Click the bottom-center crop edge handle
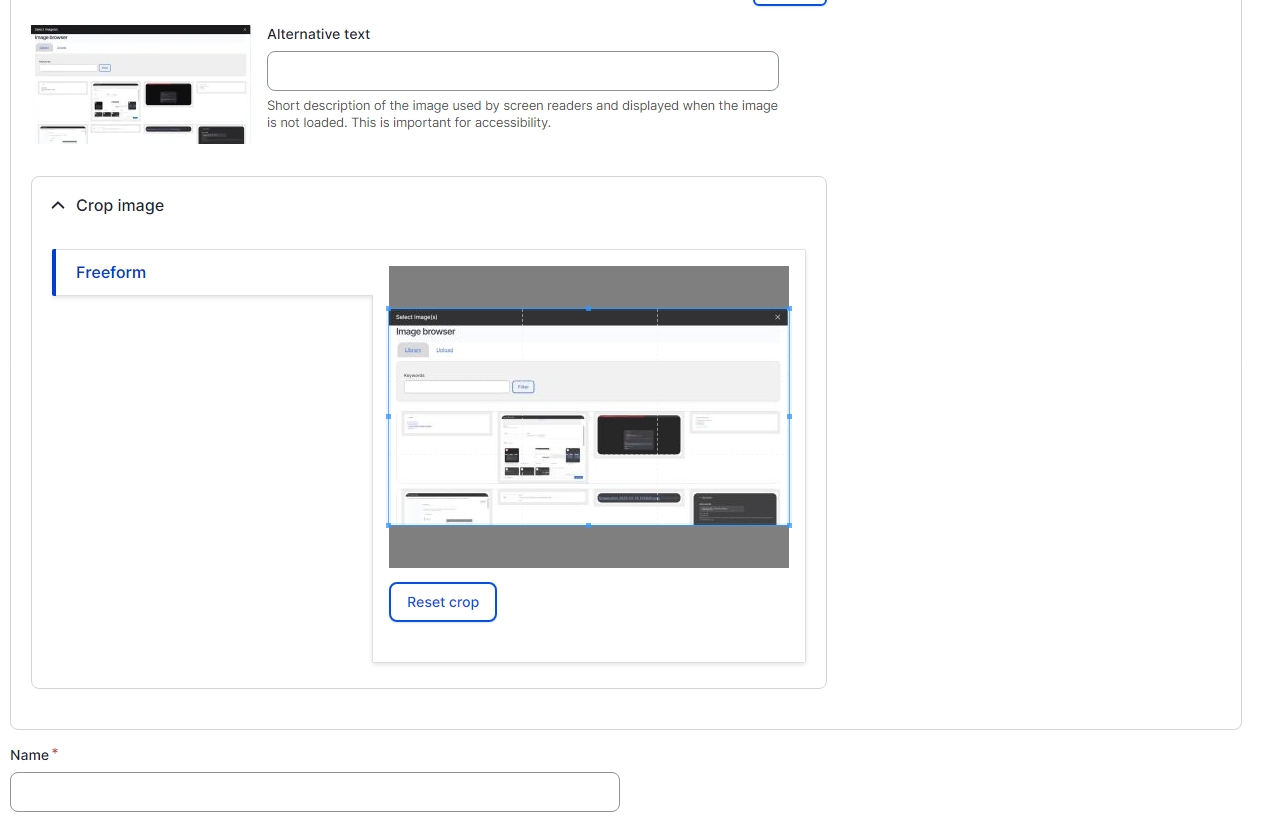1266x823 pixels. (588, 525)
